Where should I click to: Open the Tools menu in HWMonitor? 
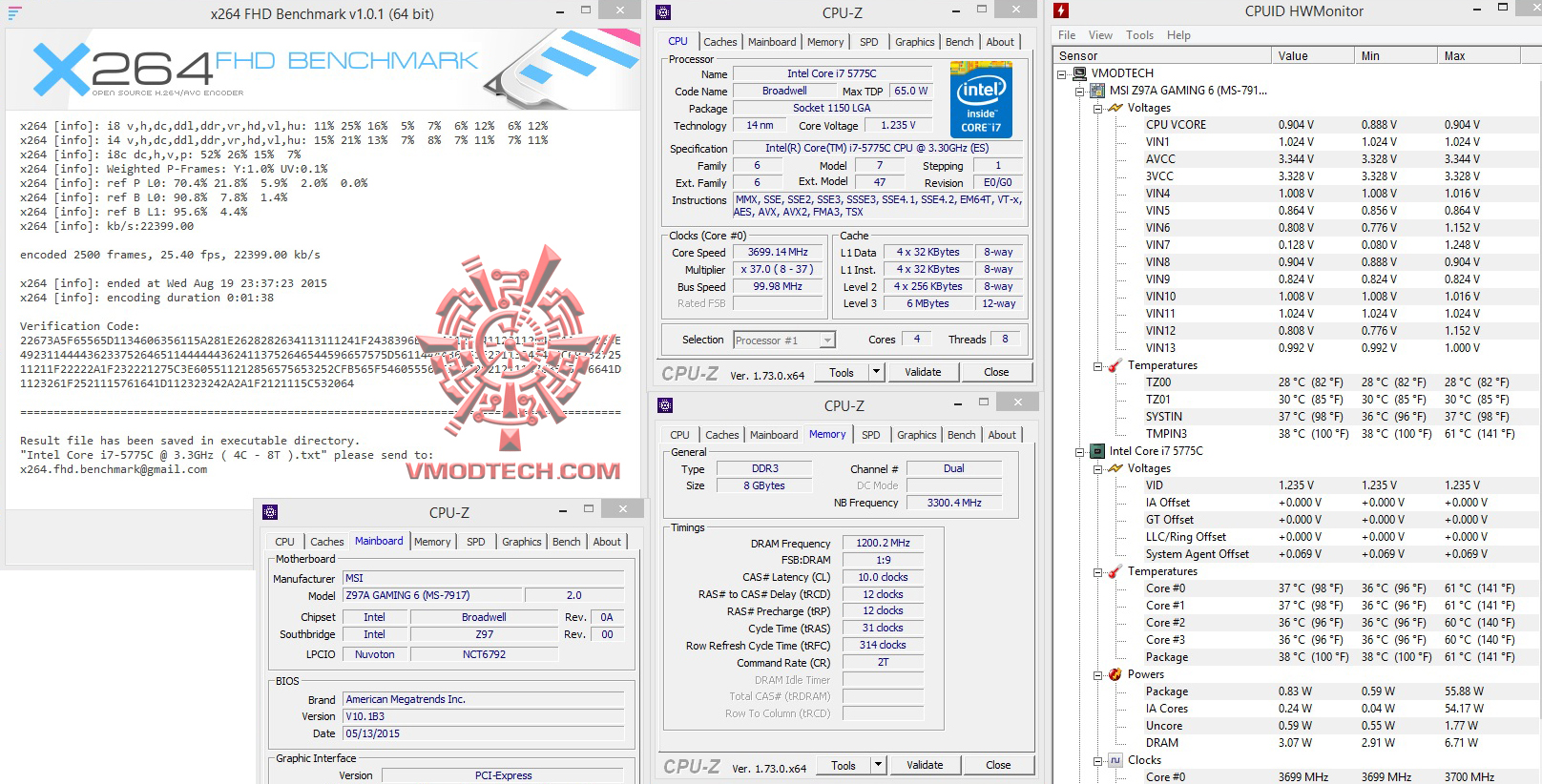tap(1139, 35)
